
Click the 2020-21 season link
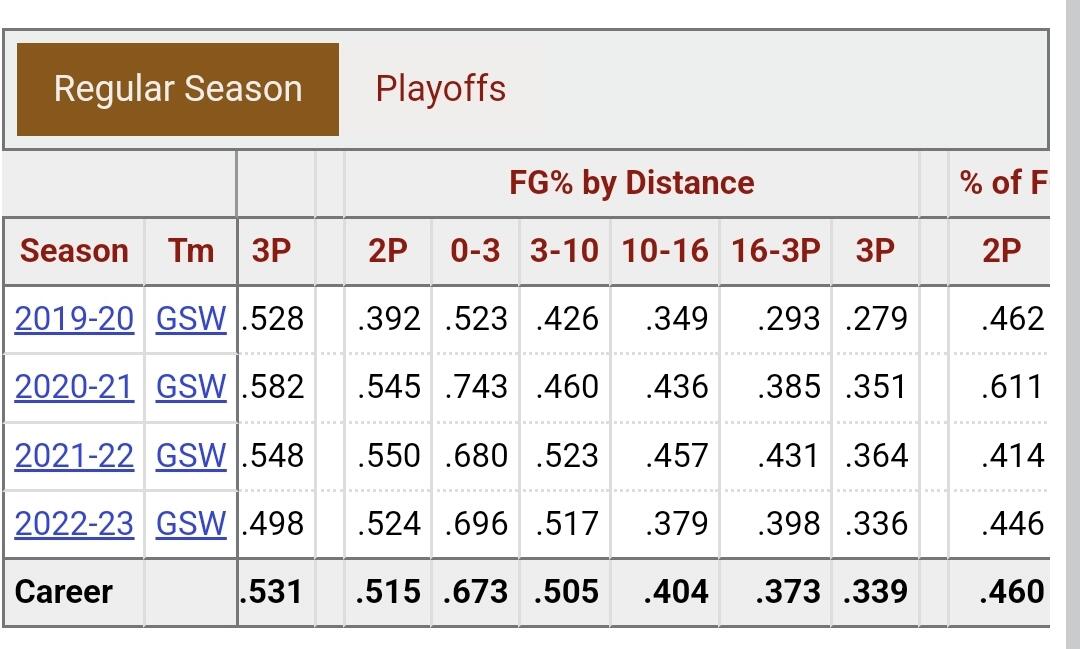(x=74, y=387)
